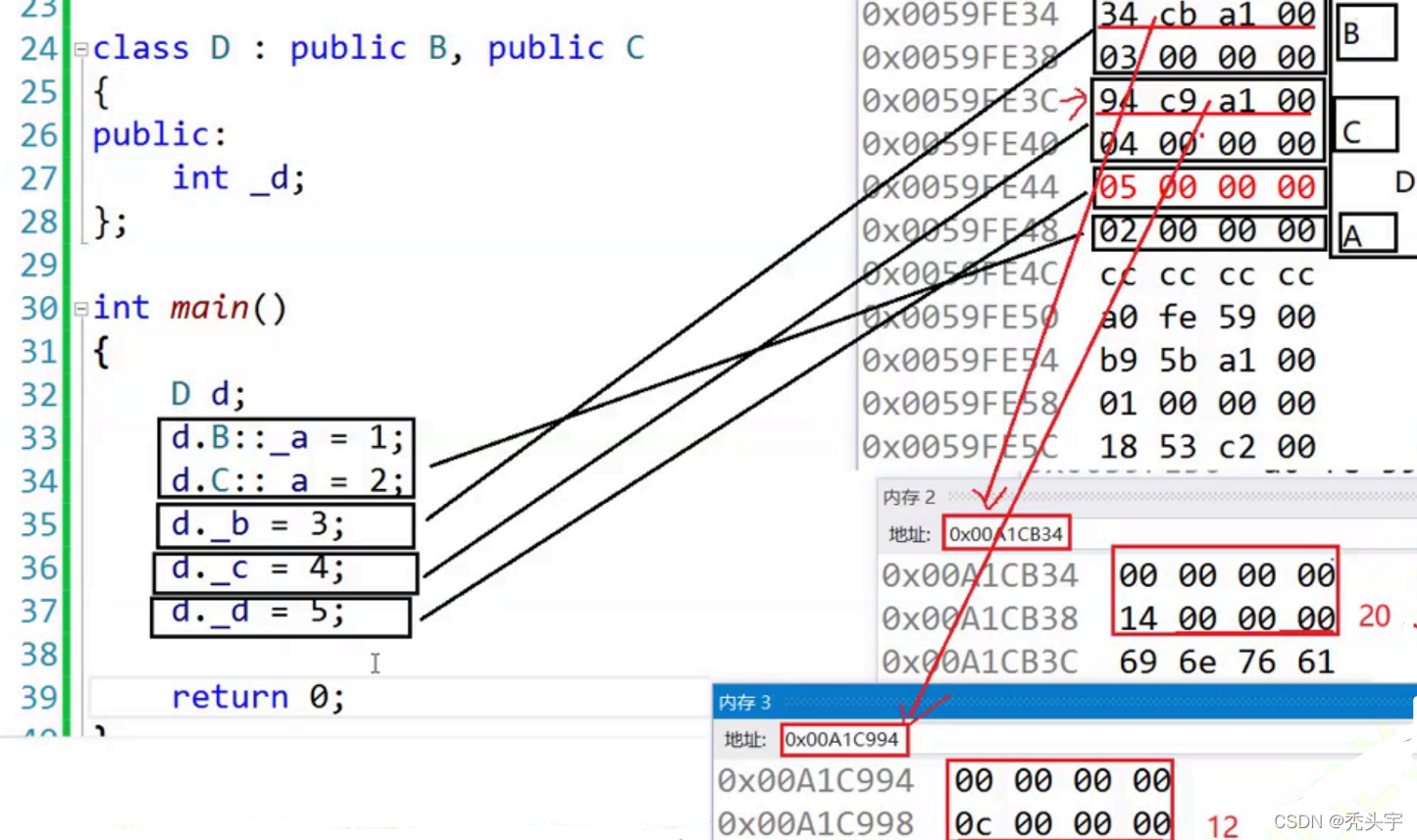Select the line 'class D : public B, public C'

point(369,48)
